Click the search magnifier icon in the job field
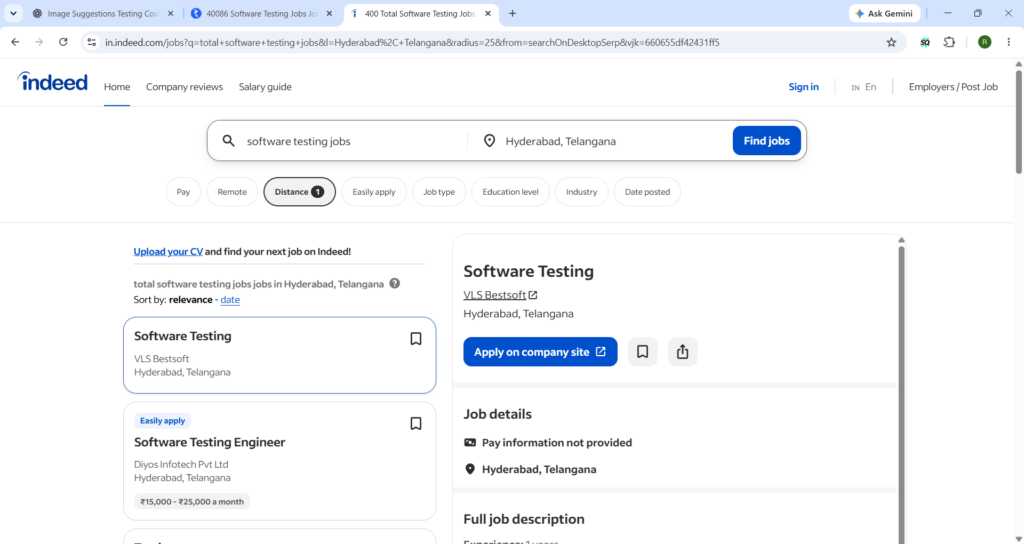This screenshot has width=1024, height=544. (228, 141)
